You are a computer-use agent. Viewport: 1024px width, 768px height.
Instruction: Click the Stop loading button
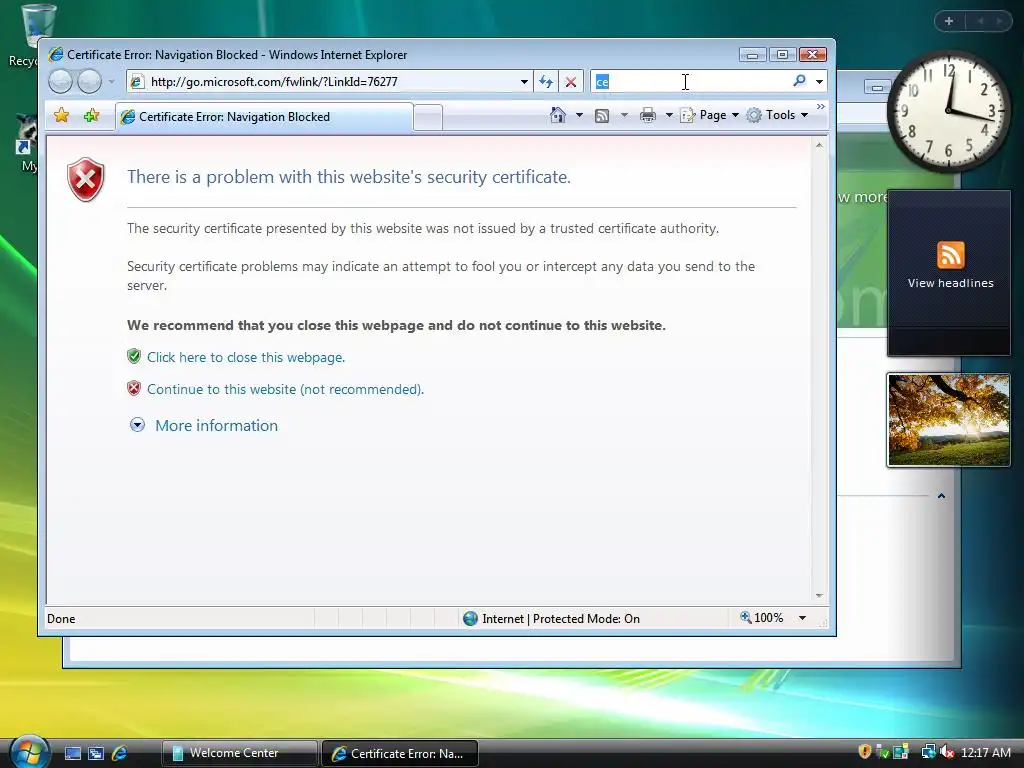(571, 82)
